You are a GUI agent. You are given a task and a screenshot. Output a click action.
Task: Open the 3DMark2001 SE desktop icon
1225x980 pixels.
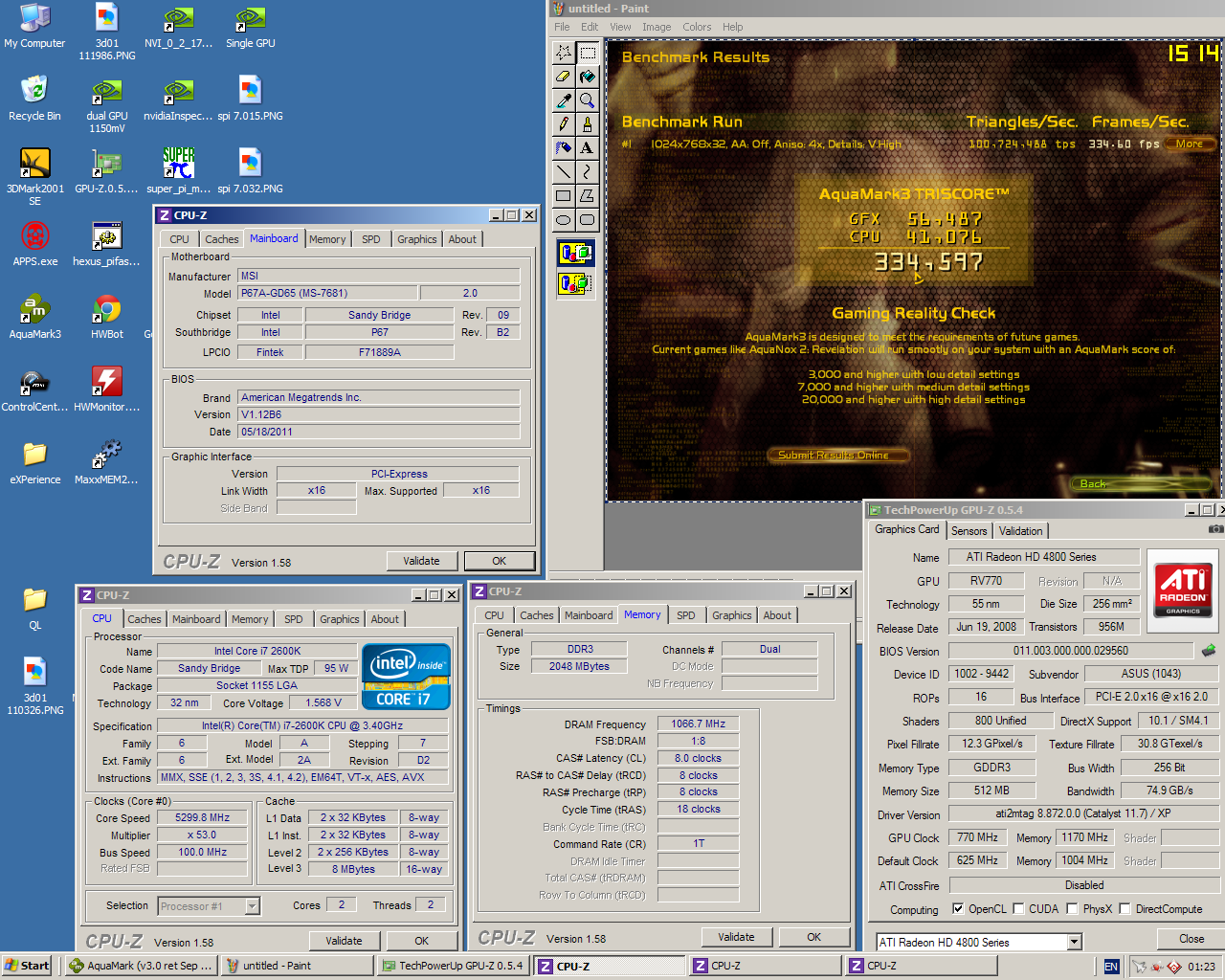35,177
